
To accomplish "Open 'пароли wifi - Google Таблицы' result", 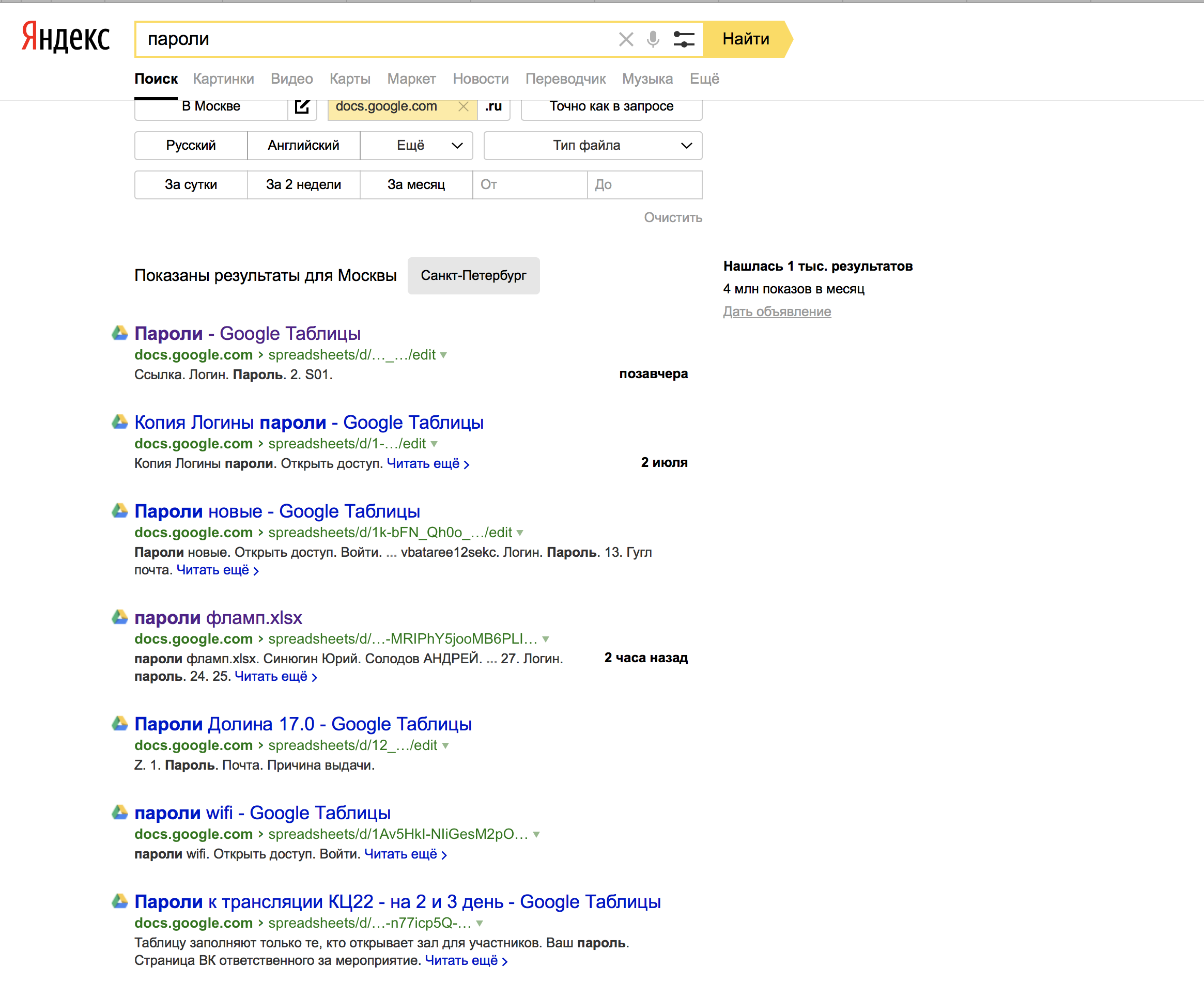I will [x=262, y=813].
